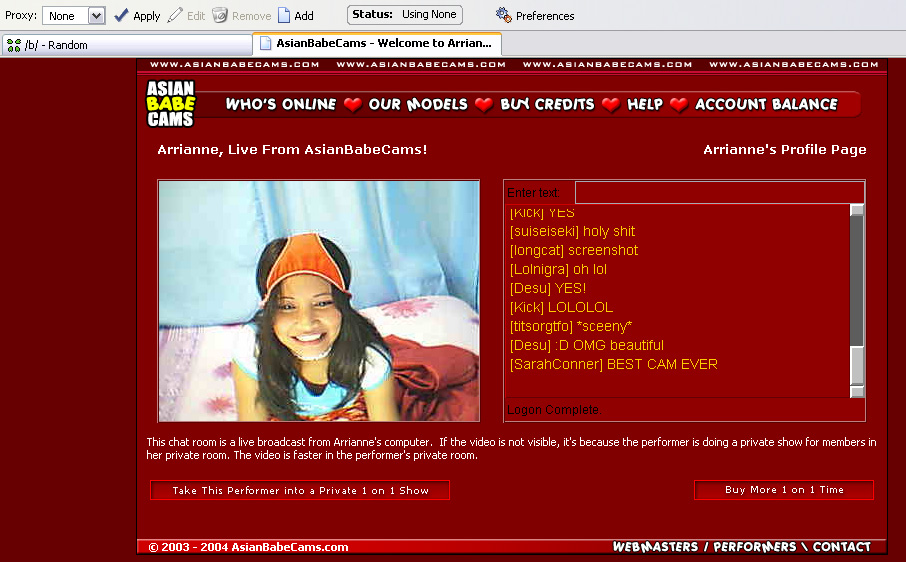Screen dimensions: 906x562
Task: Click the chat scrollbar thumb
Action: coord(857,366)
